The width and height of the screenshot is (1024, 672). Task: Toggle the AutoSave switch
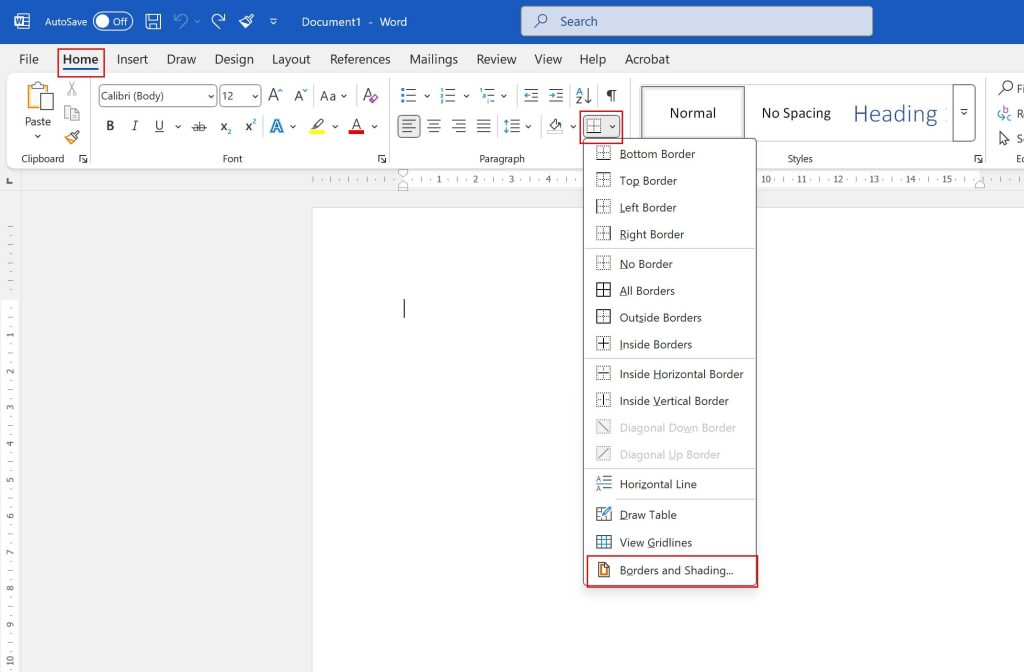click(112, 21)
